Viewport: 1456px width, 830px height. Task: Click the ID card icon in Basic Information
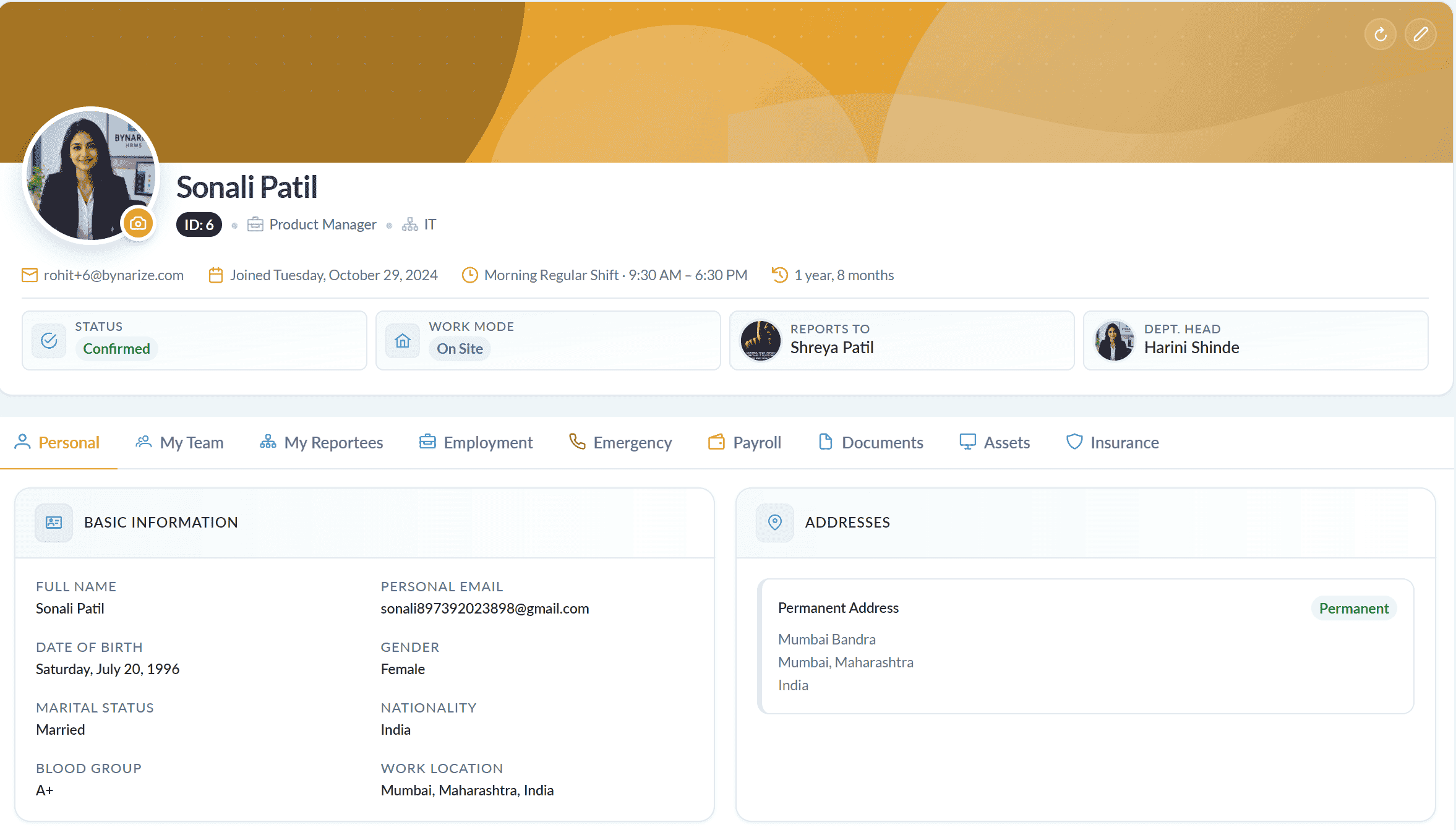pos(54,523)
